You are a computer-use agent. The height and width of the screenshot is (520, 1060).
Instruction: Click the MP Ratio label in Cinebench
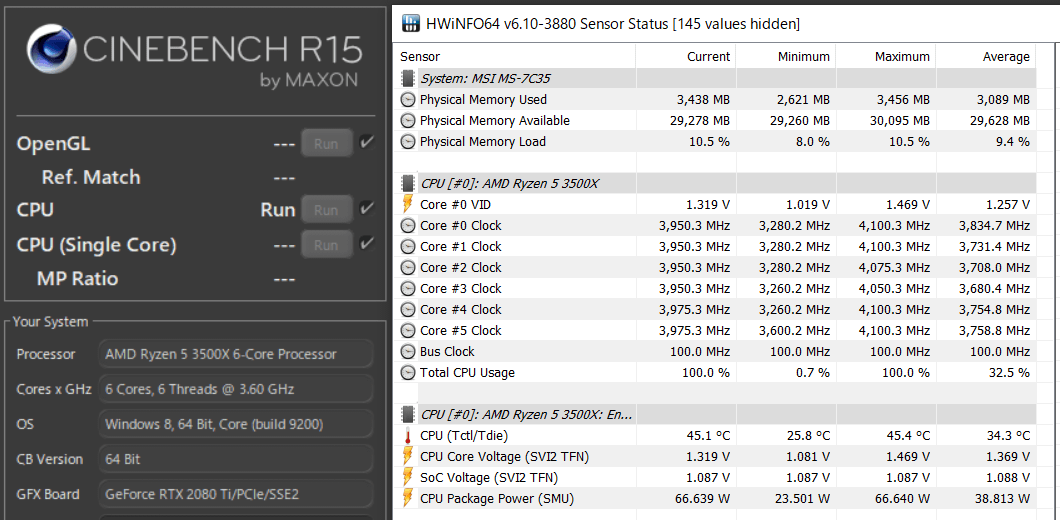[x=77, y=278]
